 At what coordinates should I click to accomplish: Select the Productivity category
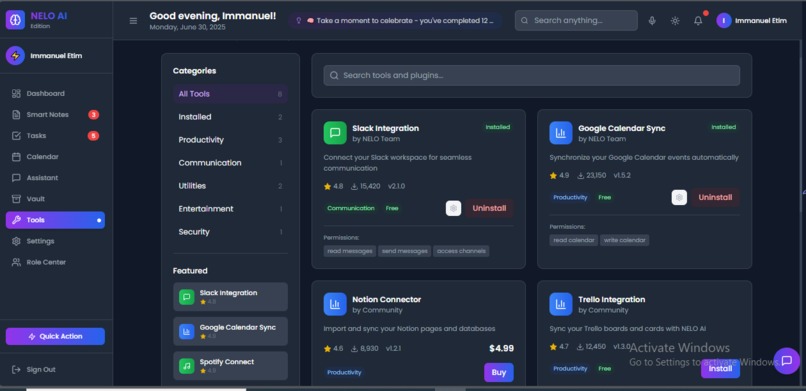[230, 140]
